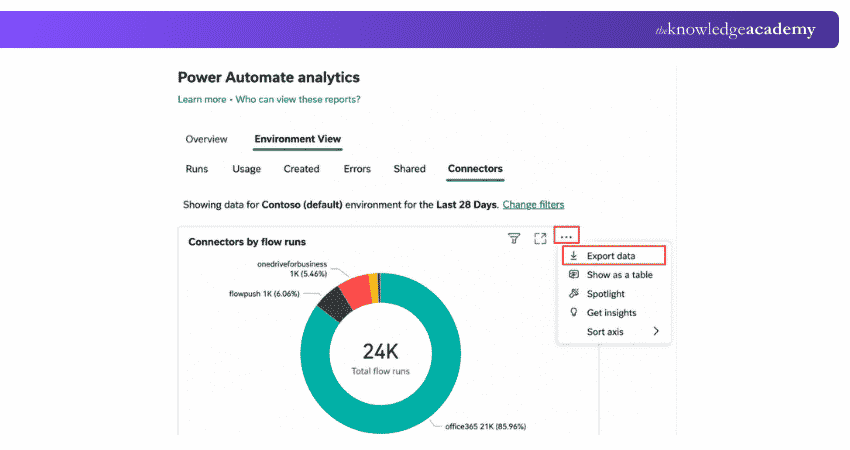The height and width of the screenshot is (450, 850).
Task: Click the Export data download icon
Action: [574, 255]
